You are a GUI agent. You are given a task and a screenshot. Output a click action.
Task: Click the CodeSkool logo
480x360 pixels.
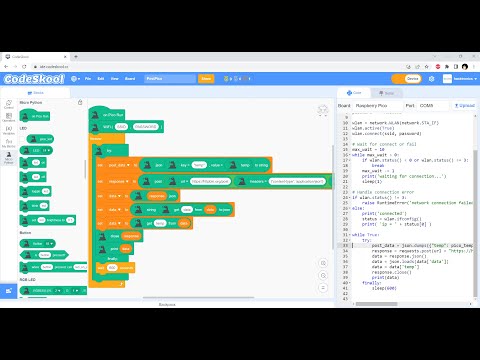click(34, 79)
